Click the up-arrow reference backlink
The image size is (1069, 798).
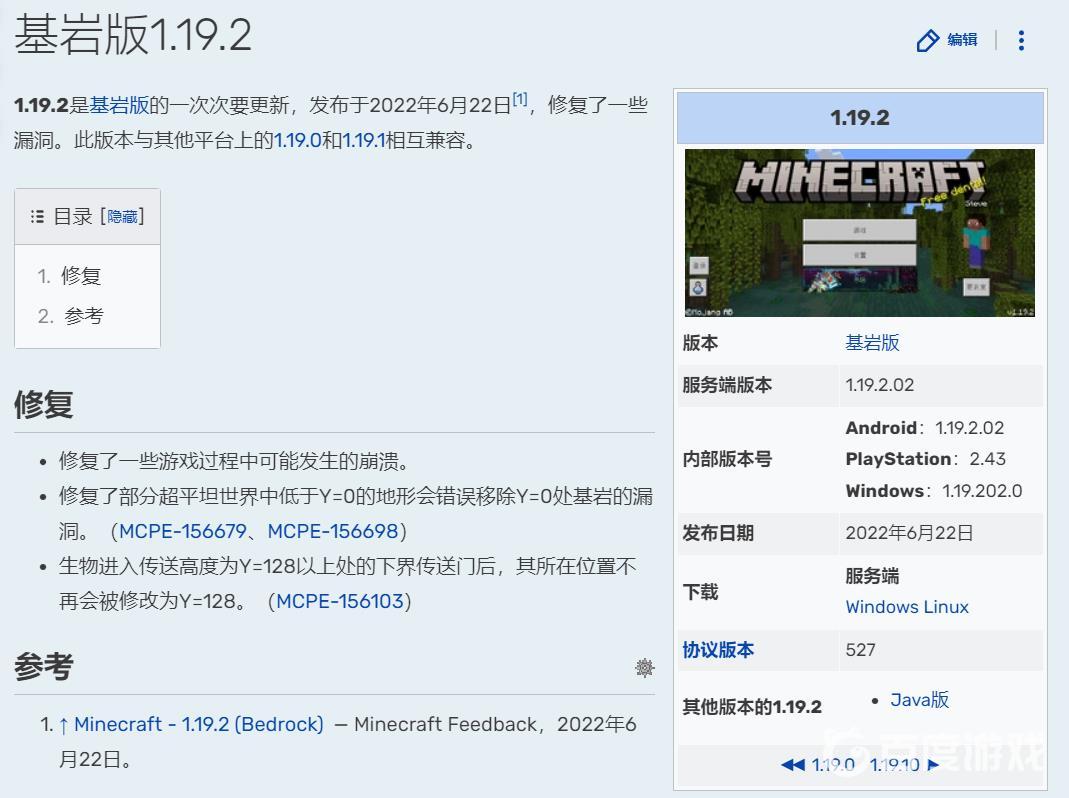pyautogui.click(x=63, y=724)
